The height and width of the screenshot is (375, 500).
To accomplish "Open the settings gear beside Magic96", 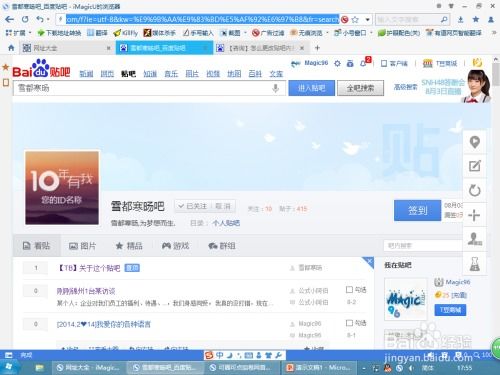I will pos(337,63).
